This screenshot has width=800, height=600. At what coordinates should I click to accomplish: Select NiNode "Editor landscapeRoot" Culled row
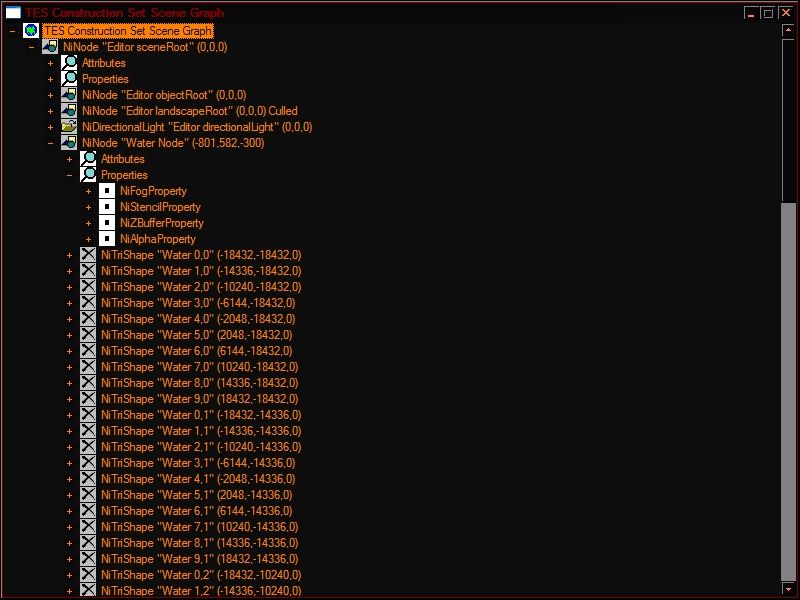tap(189, 111)
